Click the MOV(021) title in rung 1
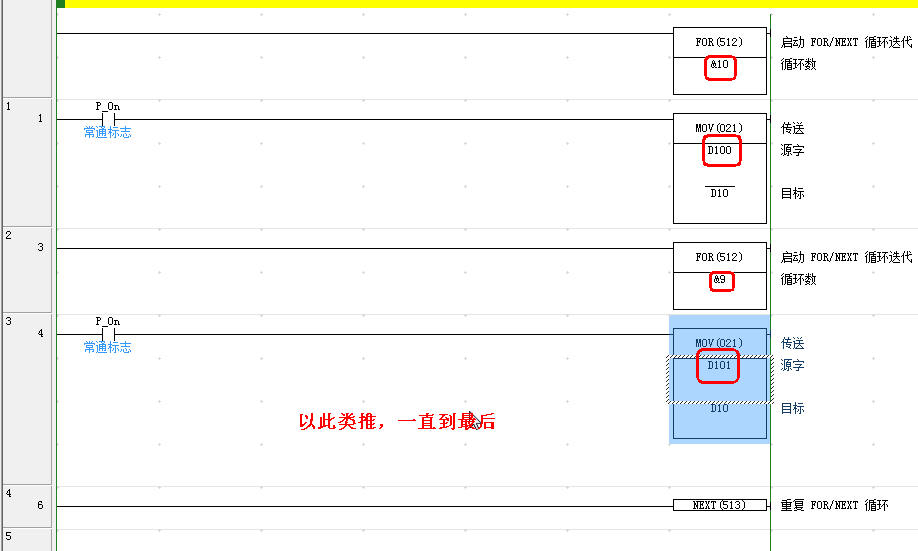Viewport: 918px width, 551px height. (719, 128)
